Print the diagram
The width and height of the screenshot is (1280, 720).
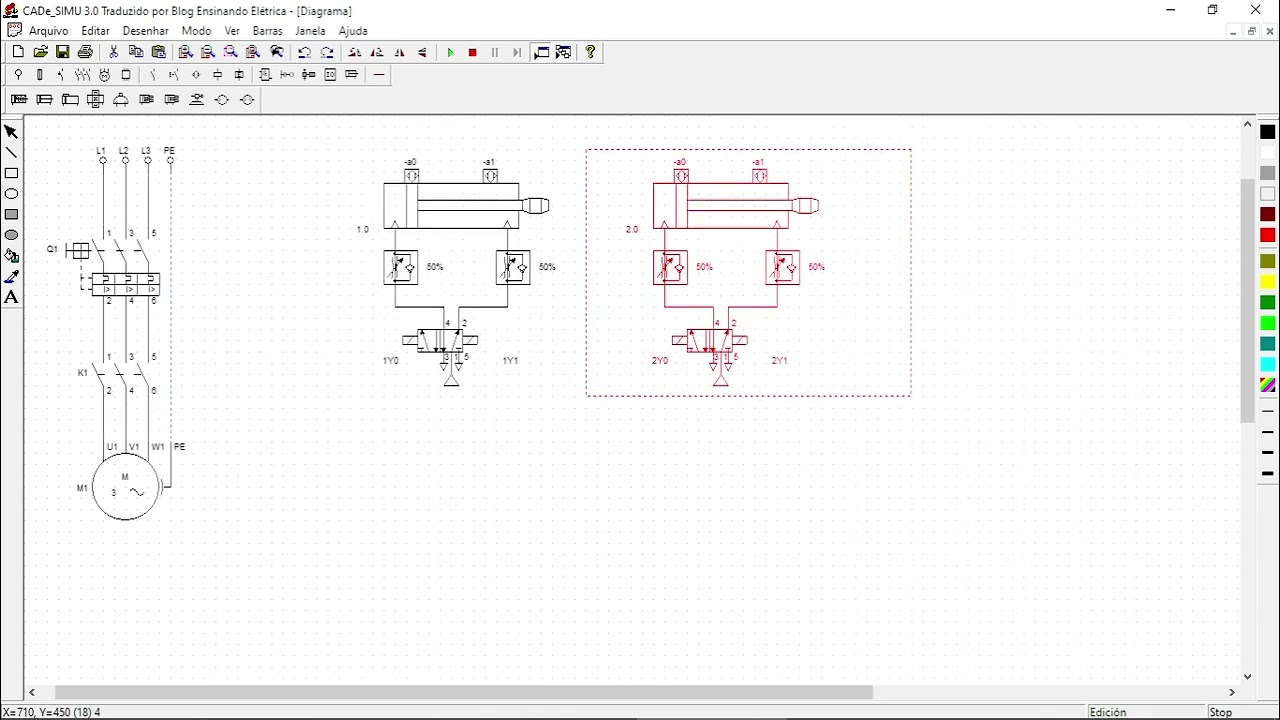(x=85, y=52)
